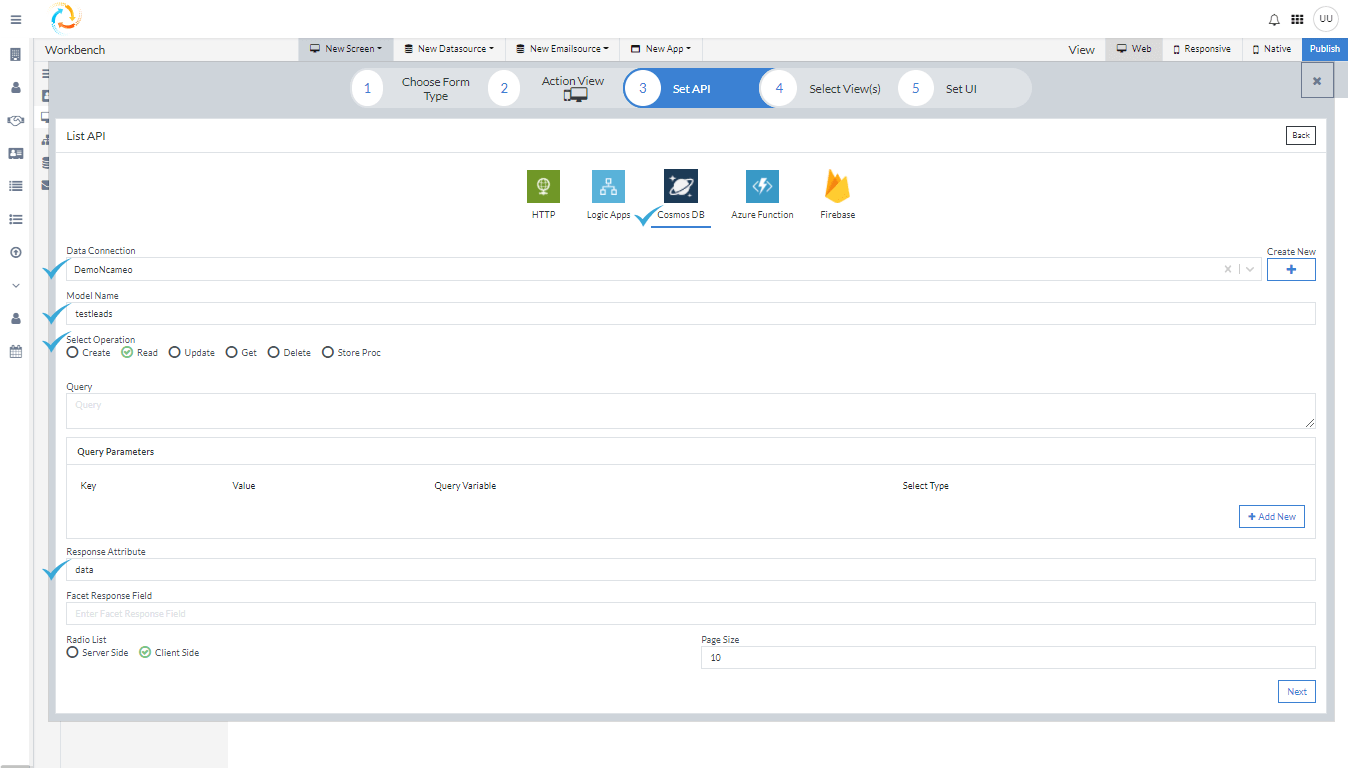Add a new query parameter

(x=1272, y=516)
